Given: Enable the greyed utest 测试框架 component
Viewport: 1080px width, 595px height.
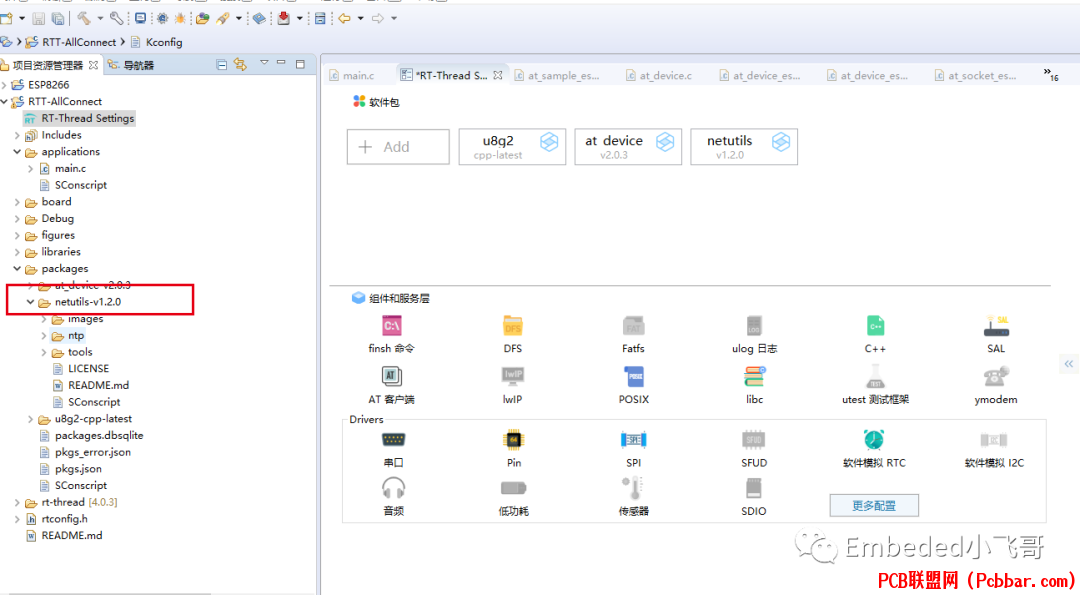Looking at the screenshot, I should (x=875, y=376).
